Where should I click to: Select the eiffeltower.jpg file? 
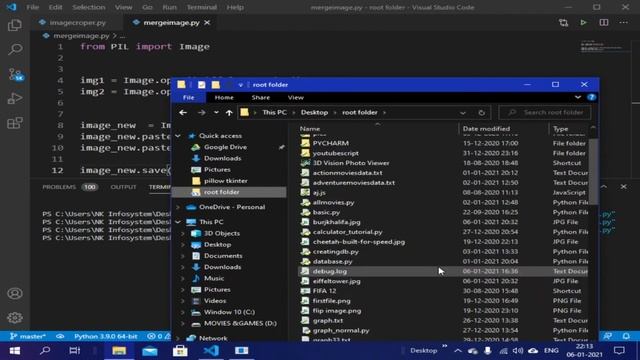click(x=336, y=281)
